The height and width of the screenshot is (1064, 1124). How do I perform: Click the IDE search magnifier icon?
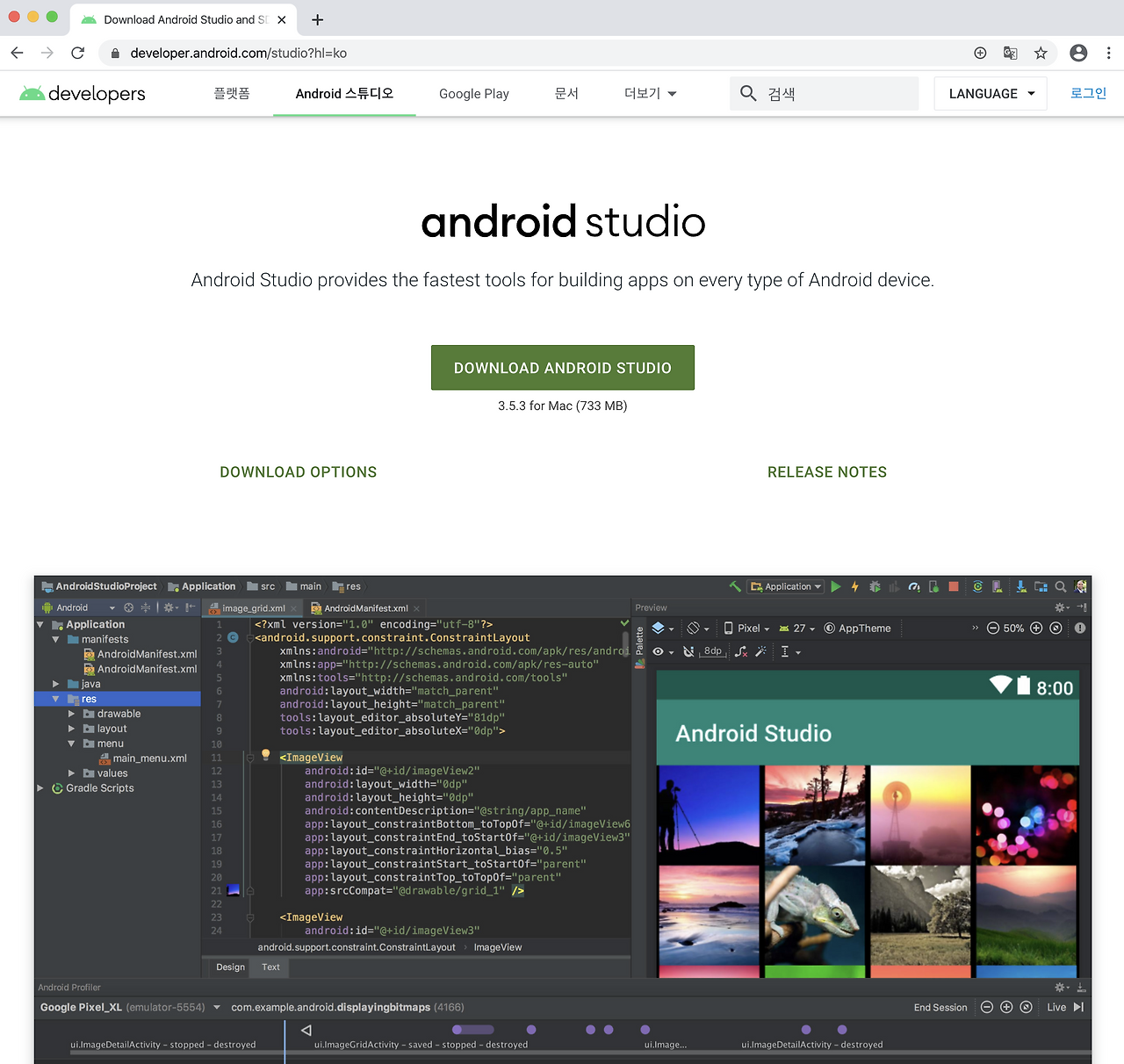[1061, 586]
